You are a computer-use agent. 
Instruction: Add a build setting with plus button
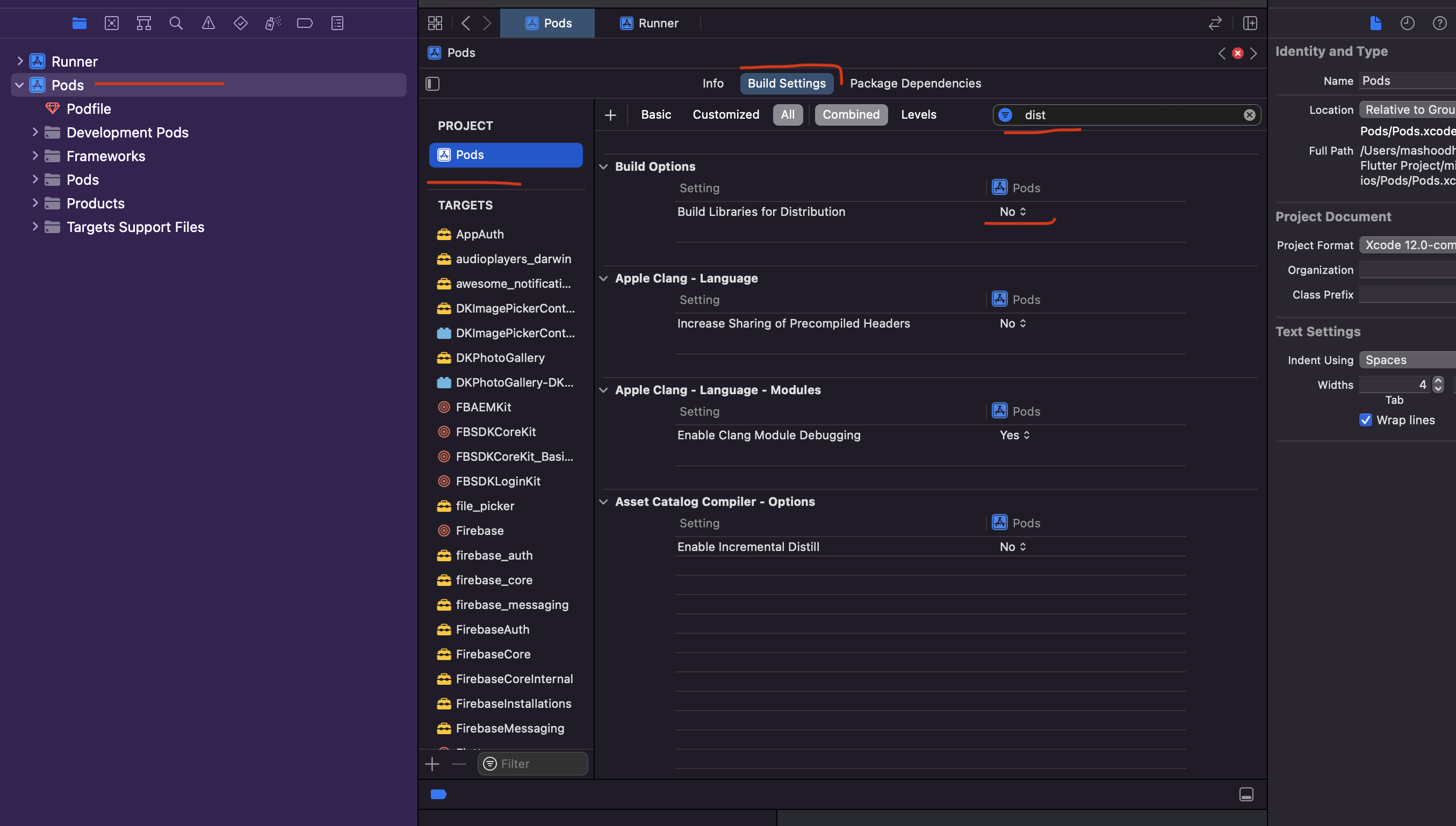[610, 115]
